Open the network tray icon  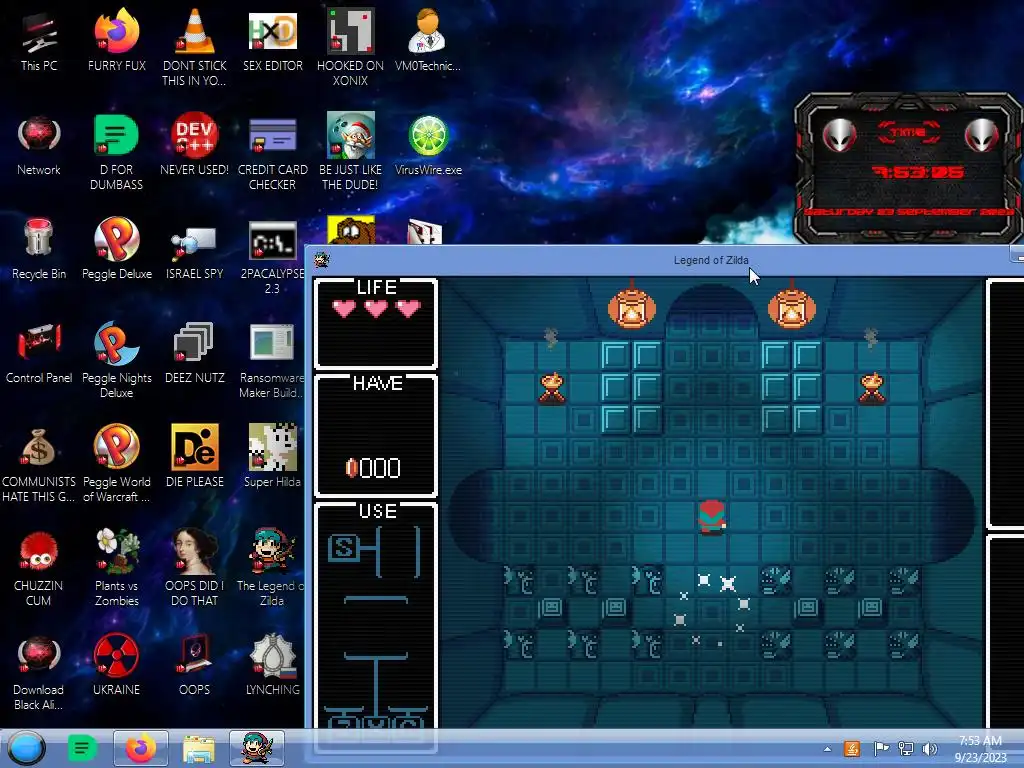click(x=905, y=749)
